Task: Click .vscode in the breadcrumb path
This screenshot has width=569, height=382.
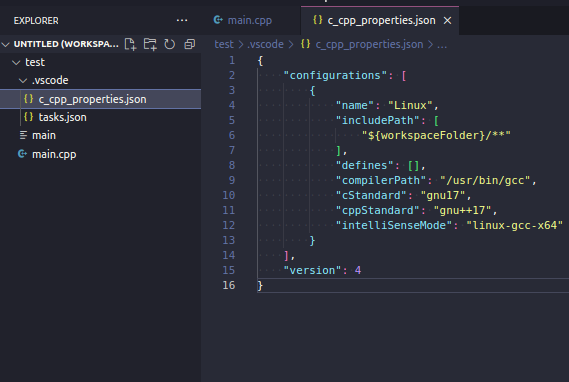Action: pos(265,44)
